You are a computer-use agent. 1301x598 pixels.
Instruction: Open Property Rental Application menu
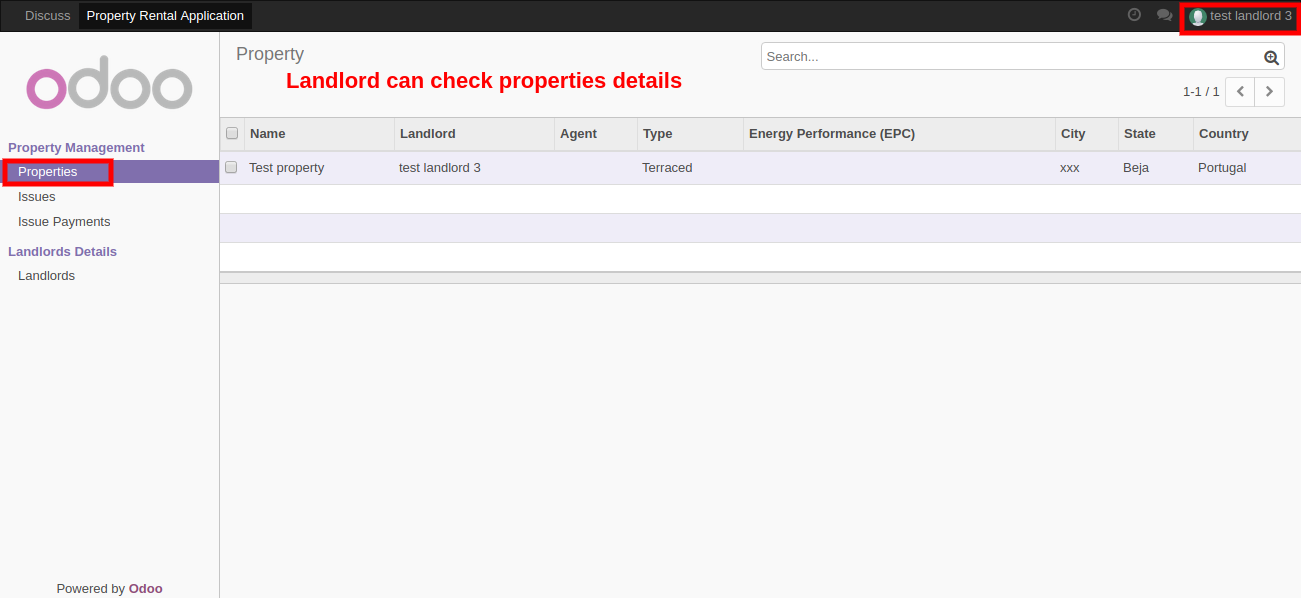click(x=165, y=16)
